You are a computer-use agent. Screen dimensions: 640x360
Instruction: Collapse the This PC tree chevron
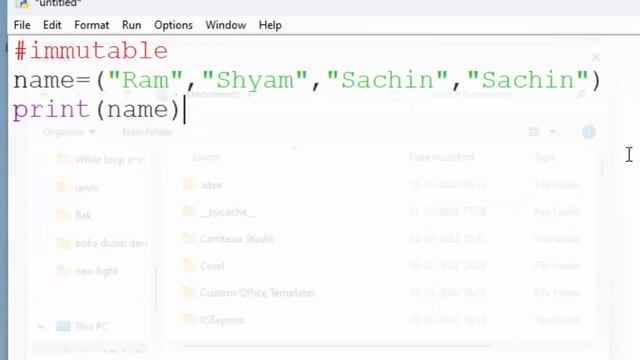pos(41,327)
